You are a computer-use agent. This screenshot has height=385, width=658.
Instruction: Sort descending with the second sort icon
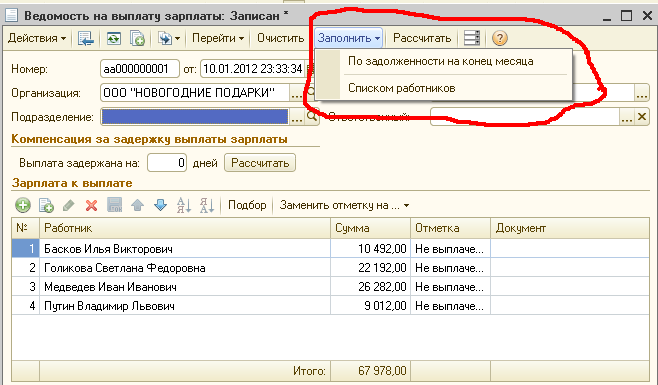207,205
